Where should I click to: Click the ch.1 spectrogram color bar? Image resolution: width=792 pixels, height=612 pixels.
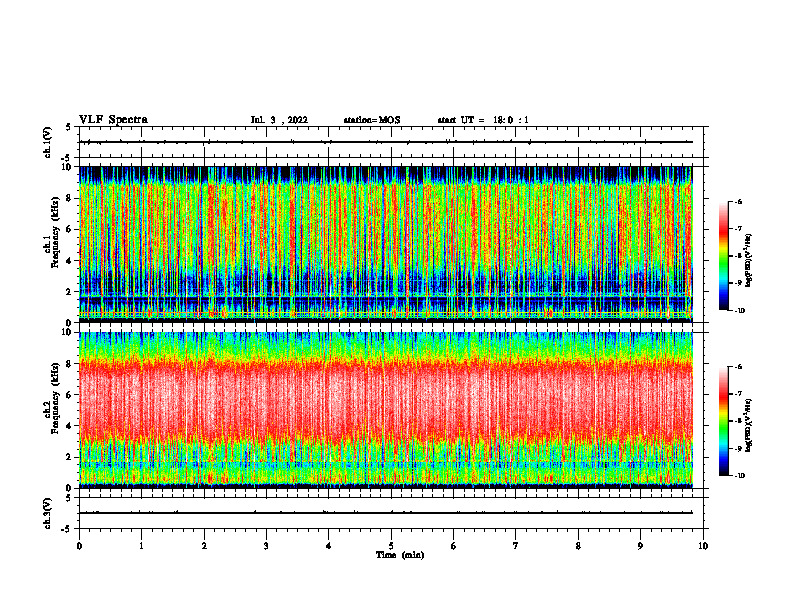pos(723,256)
